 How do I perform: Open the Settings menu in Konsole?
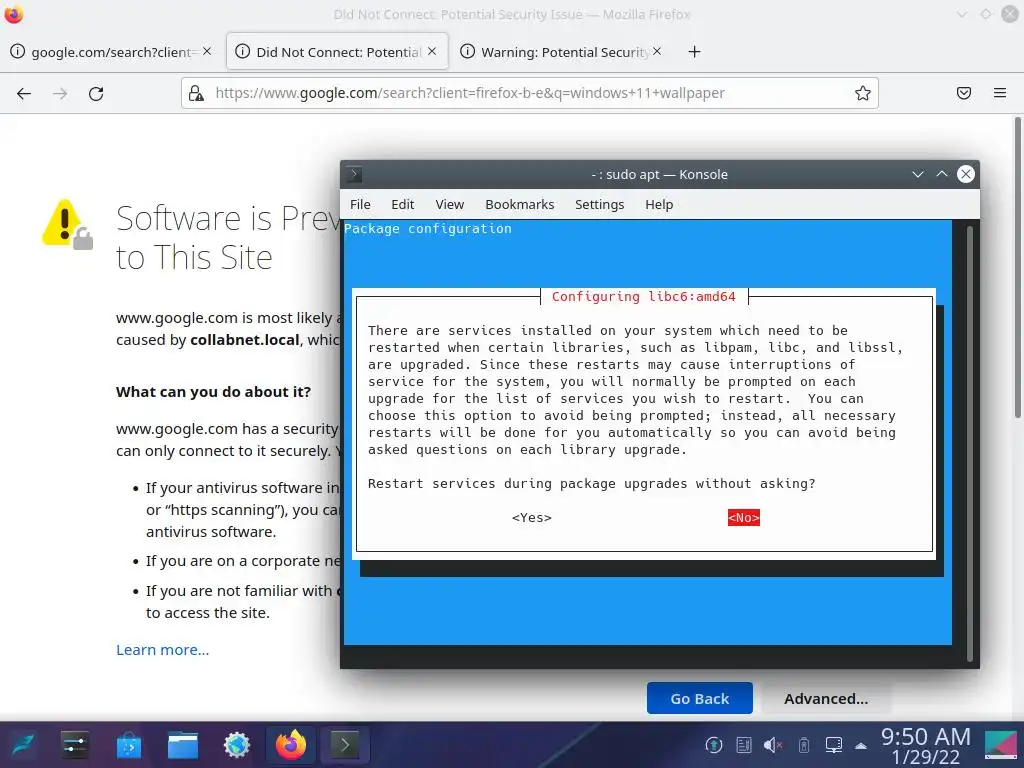(x=600, y=204)
